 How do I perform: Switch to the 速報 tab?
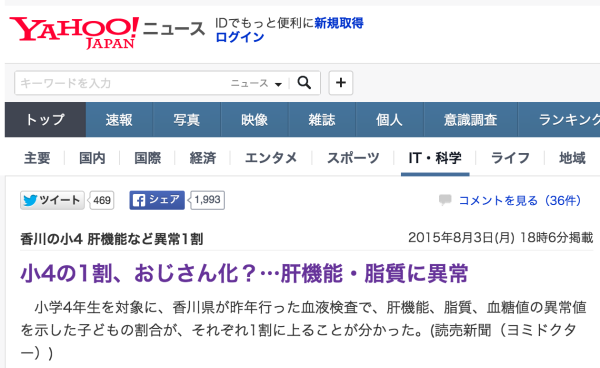pyautogui.click(x=119, y=120)
